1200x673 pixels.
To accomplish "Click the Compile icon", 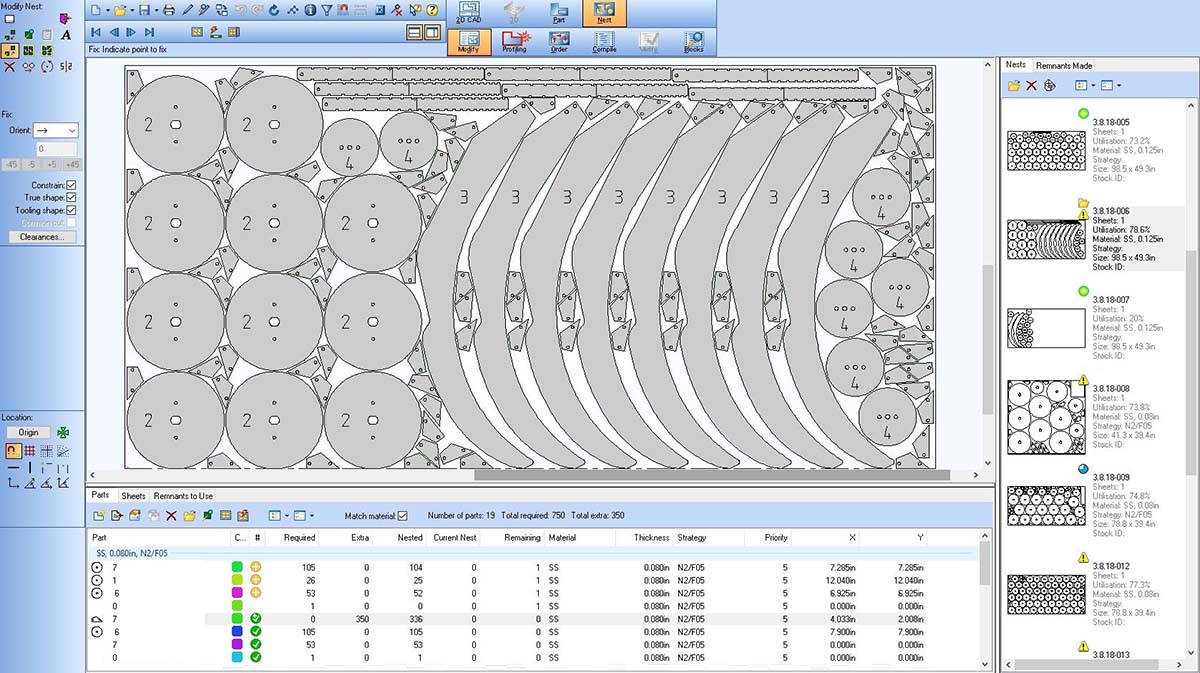I will point(604,42).
